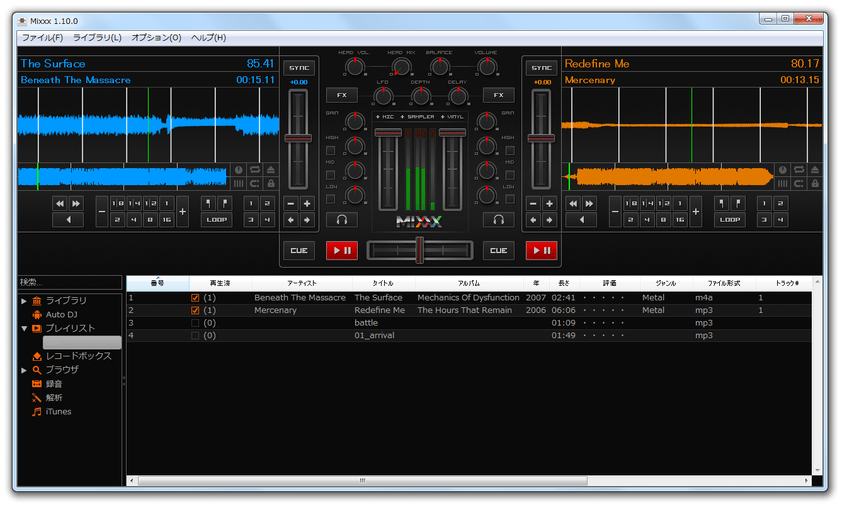Expand the MIC section
Viewport: 842px width, 505px height.
click(384, 117)
